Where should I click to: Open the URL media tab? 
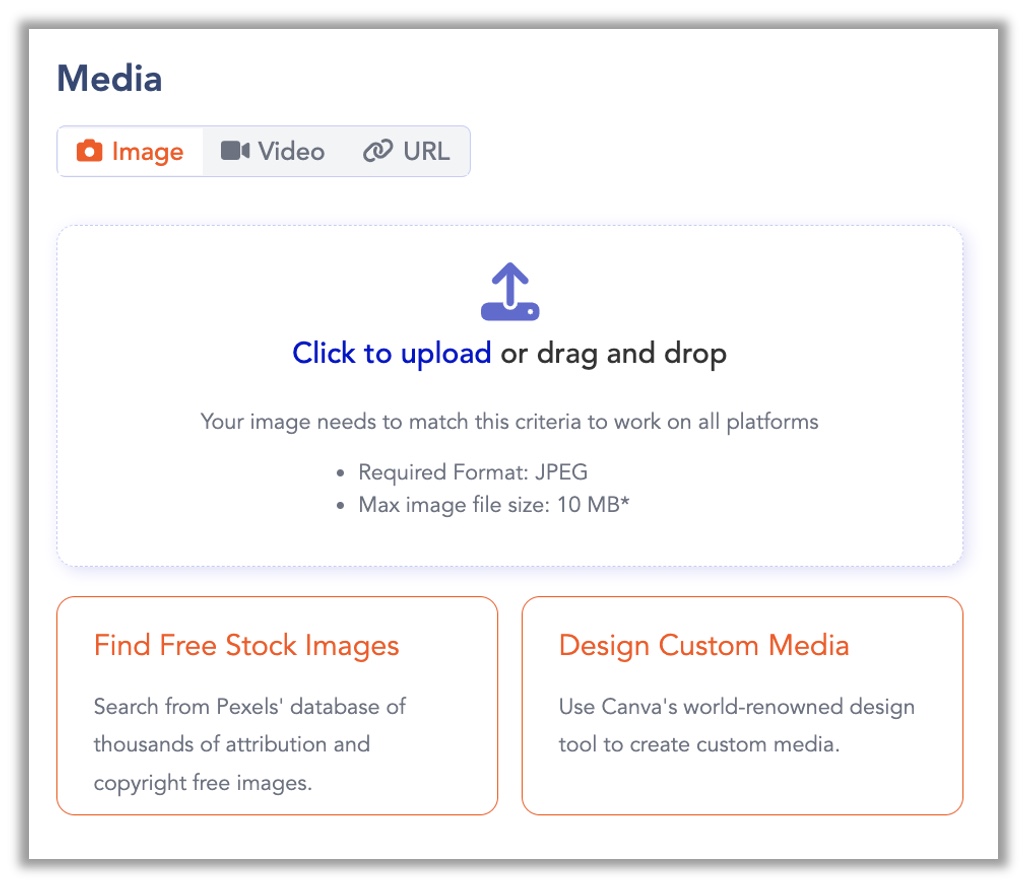pos(406,151)
